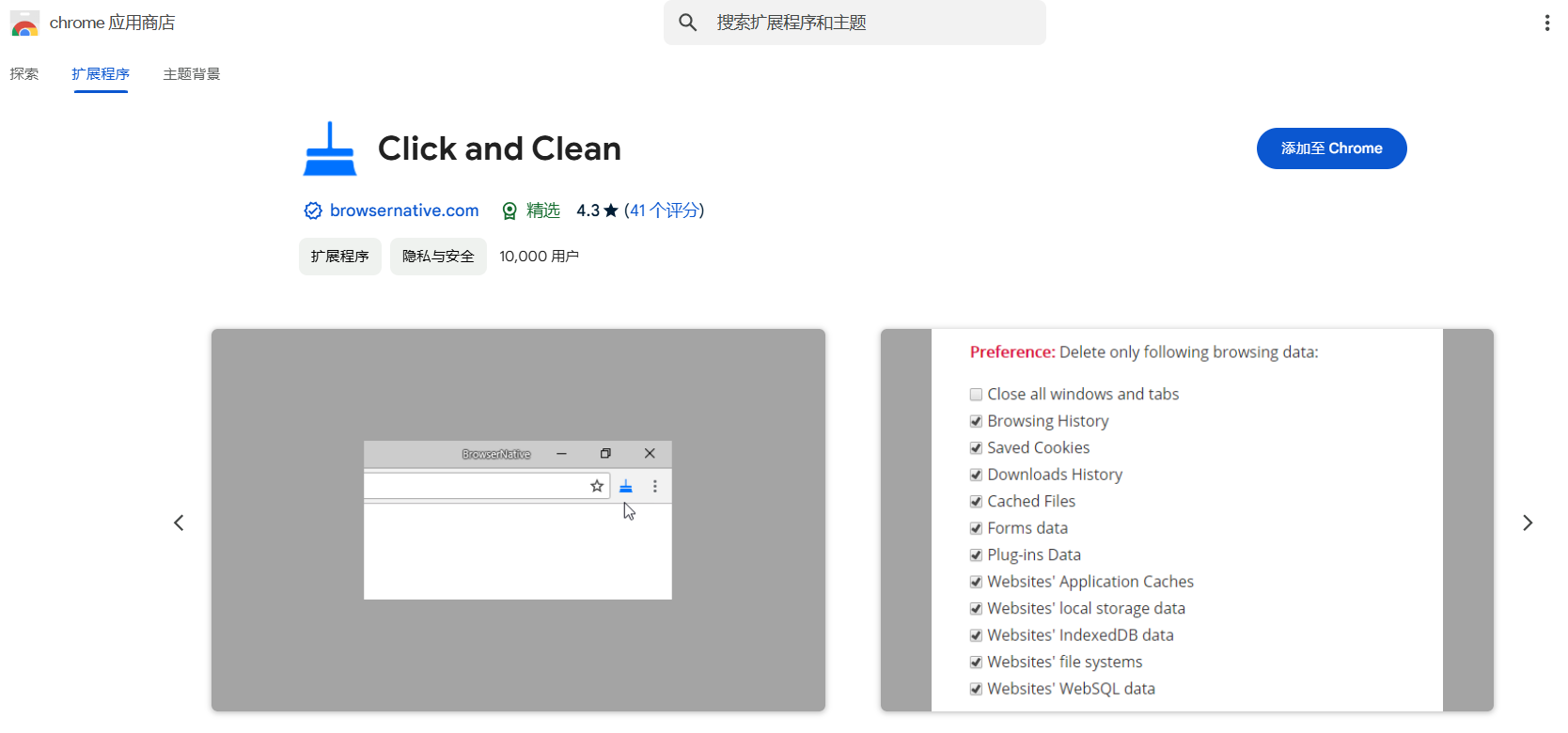Check 'Close all windows and tabs' box
Image resolution: width=1568 pixels, height=733 pixels.
pyautogui.click(x=976, y=395)
